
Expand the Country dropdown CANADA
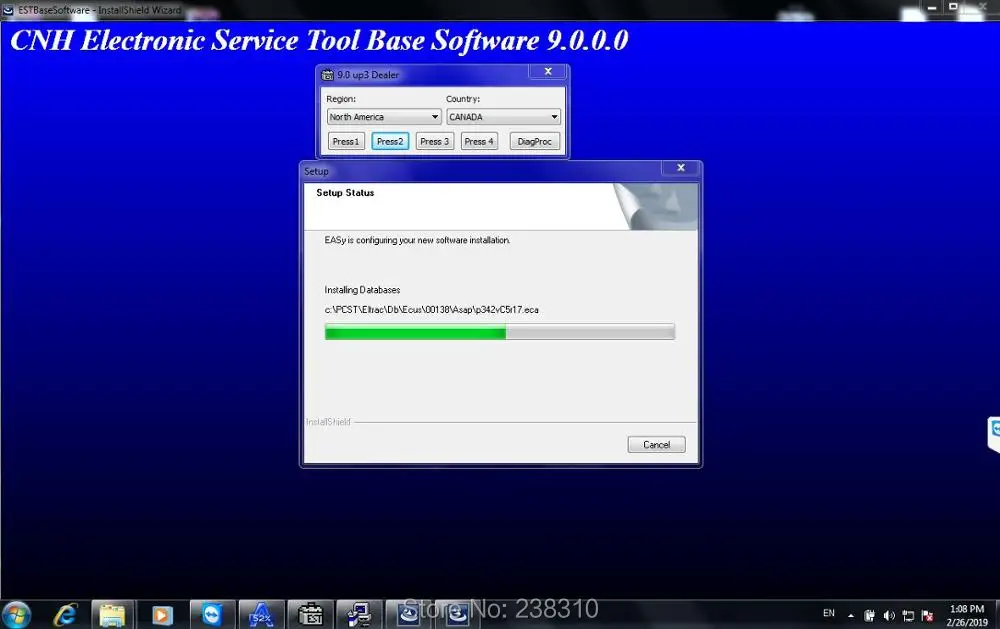tap(503, 117)
